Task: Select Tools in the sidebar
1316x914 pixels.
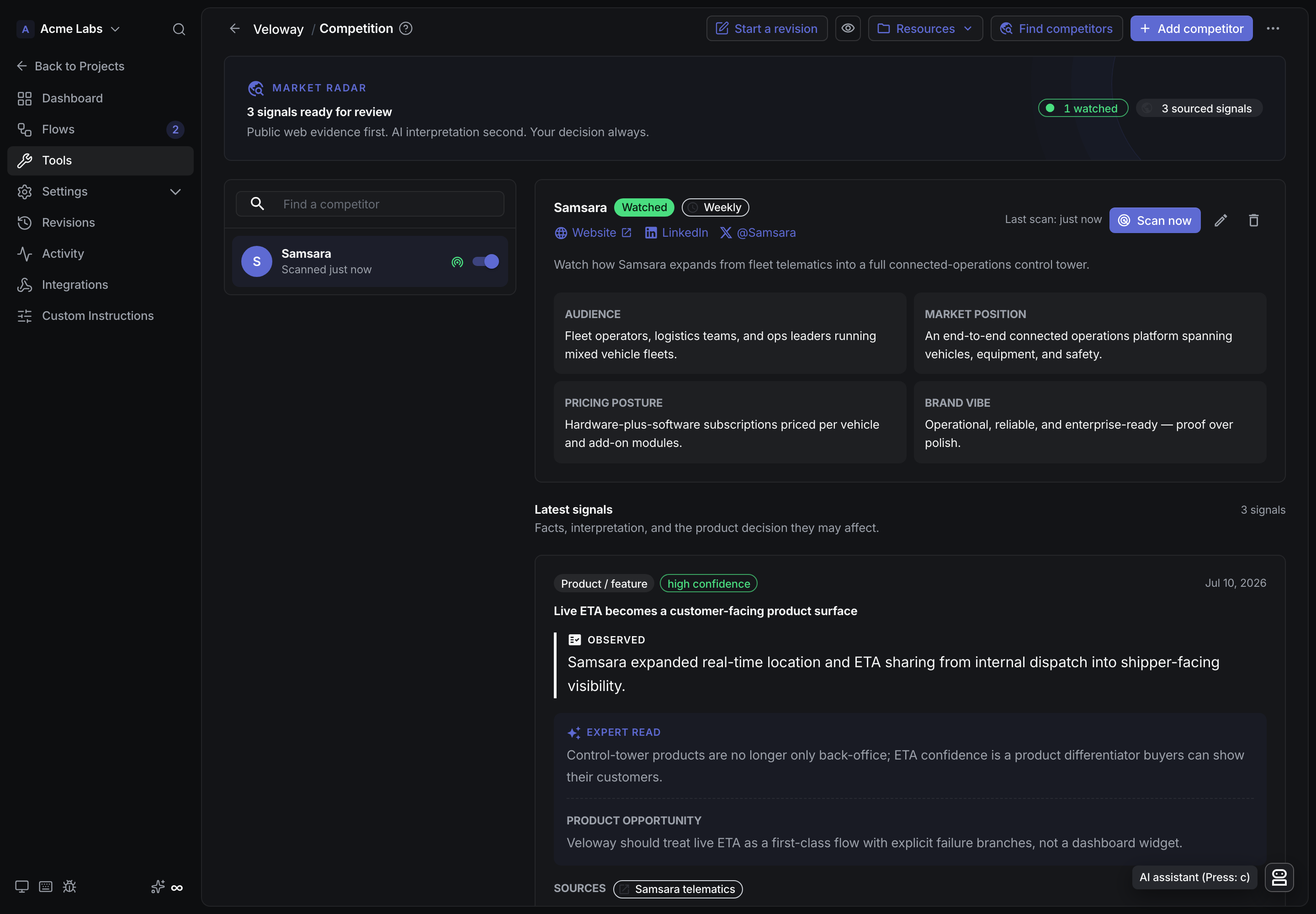Action: (100, 160)
